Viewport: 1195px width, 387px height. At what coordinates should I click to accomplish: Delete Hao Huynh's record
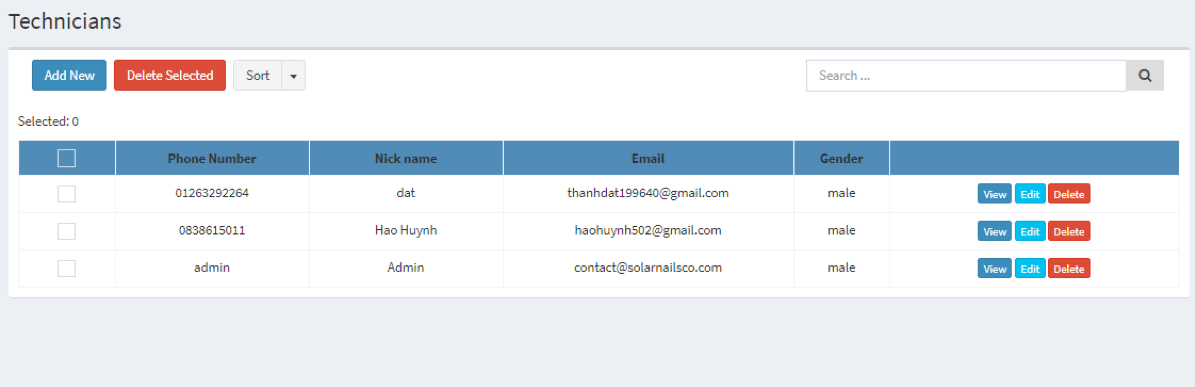pos(1069,232)
